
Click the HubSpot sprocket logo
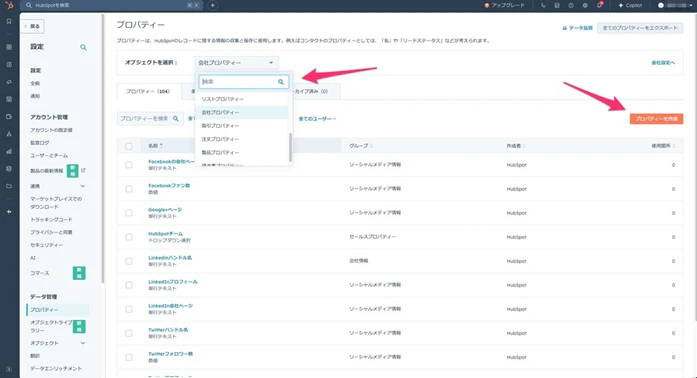(x=9, y=5)
